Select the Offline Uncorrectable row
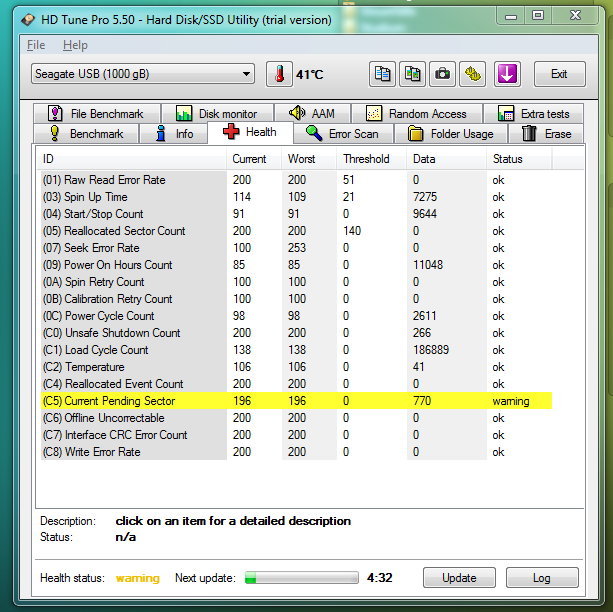This screenshot has height=612, width=613. point(296,418)
